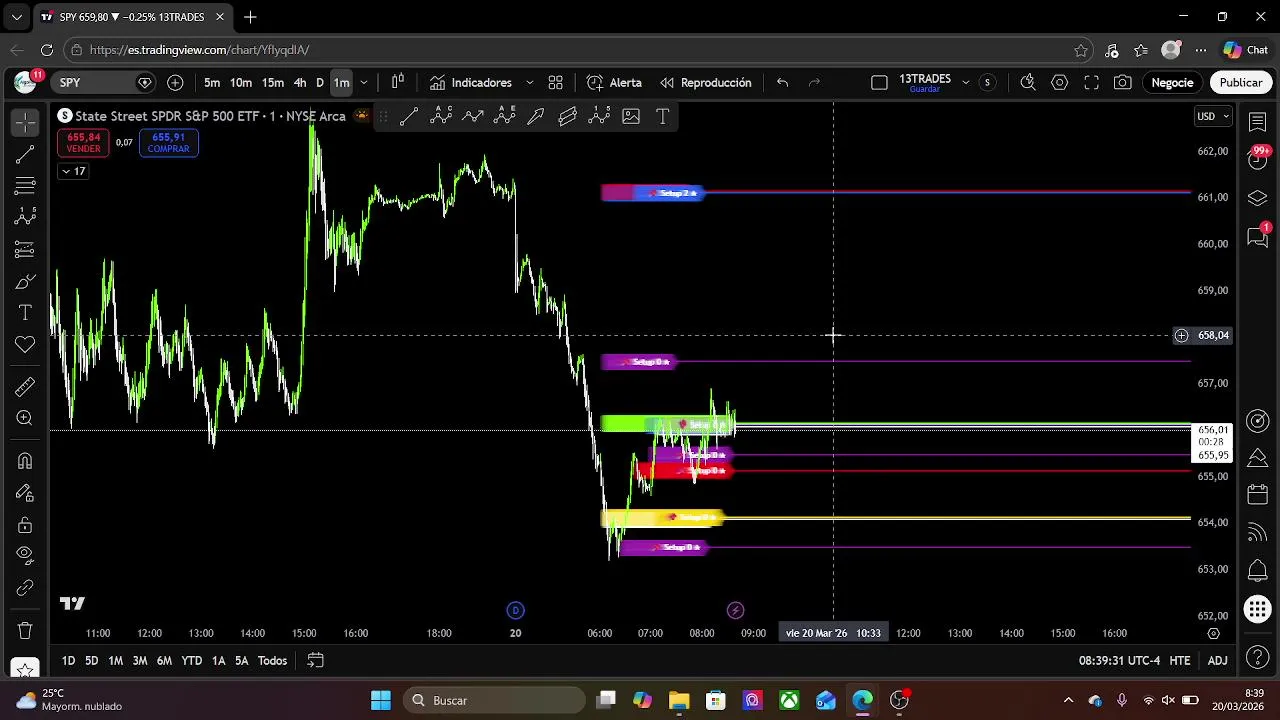This screenshot has height=720, width=1280.
Task: Click the link drawings sync icon
Action: coord(25,588)
